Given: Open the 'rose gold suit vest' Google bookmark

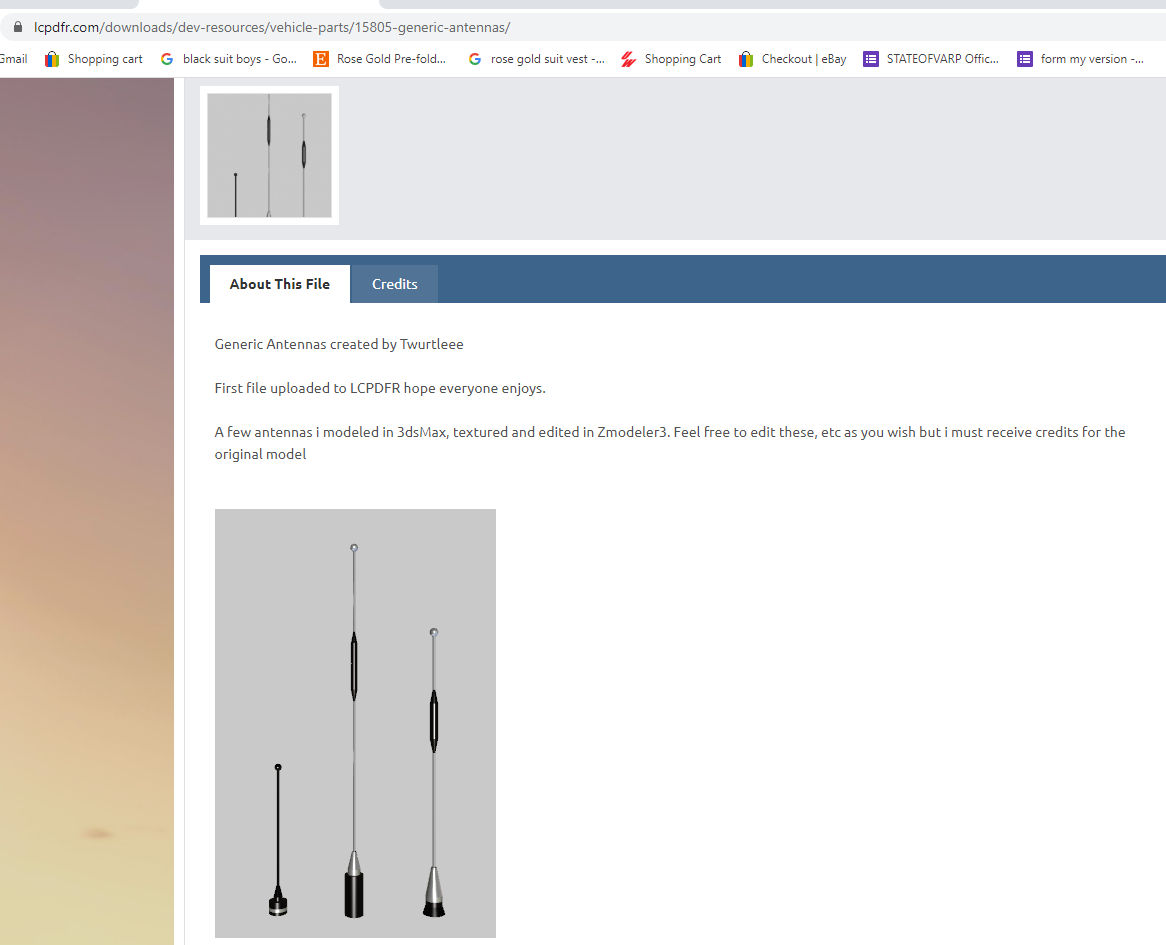Looking at the screenshot, I should point(536,59).
